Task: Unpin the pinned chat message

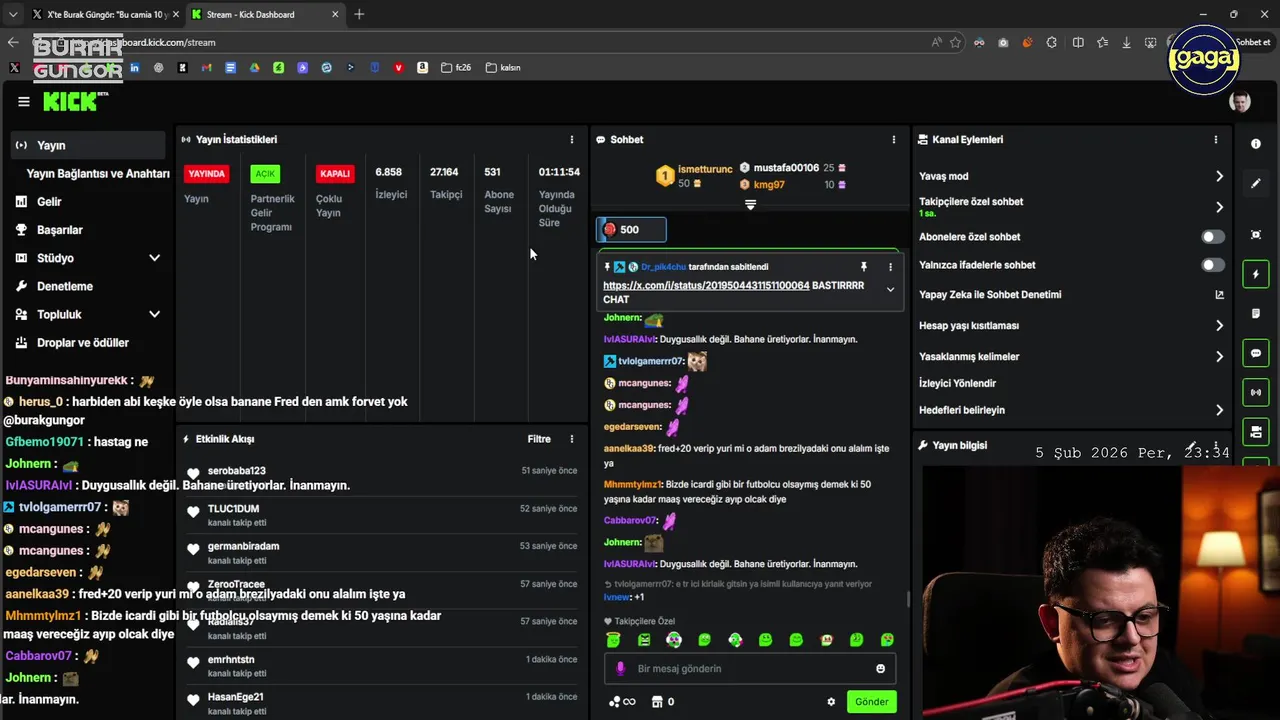Action: [x=864, y=267]
